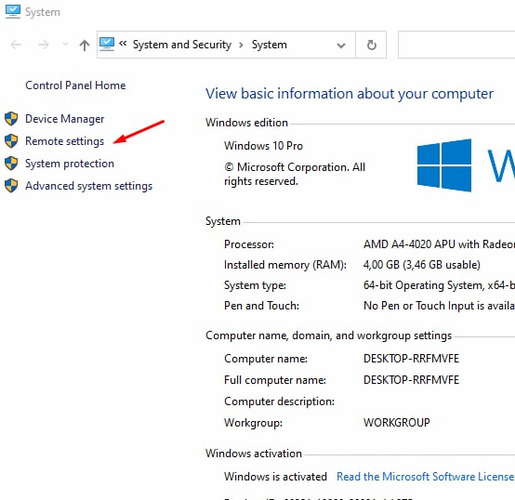Open Advanced system settings link

pos(89,186)
